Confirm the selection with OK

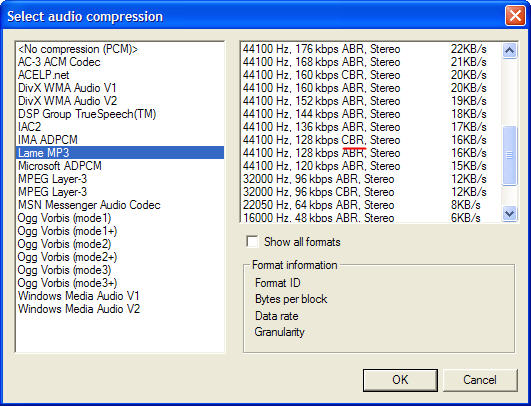(x=400, y=380)
